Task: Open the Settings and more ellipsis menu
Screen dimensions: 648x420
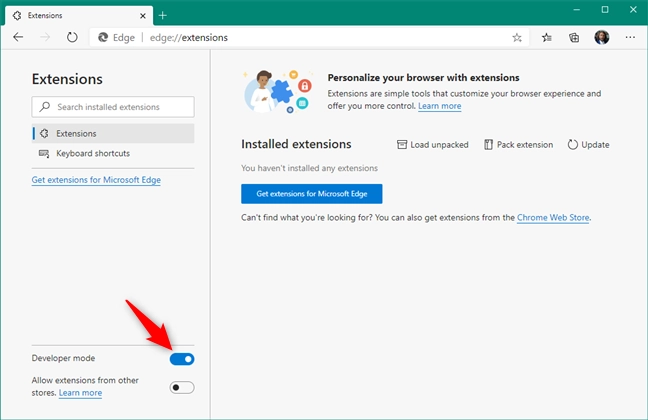Action: click(x=630, y=38)
